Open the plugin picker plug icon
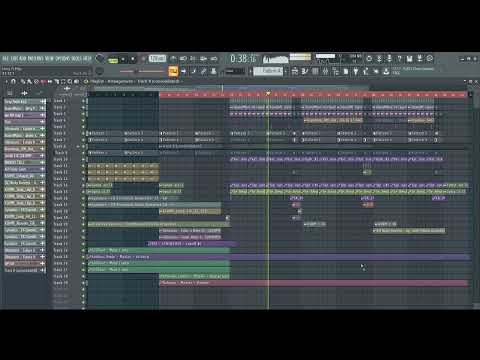The image size is (480, 360). coord(356,71)
